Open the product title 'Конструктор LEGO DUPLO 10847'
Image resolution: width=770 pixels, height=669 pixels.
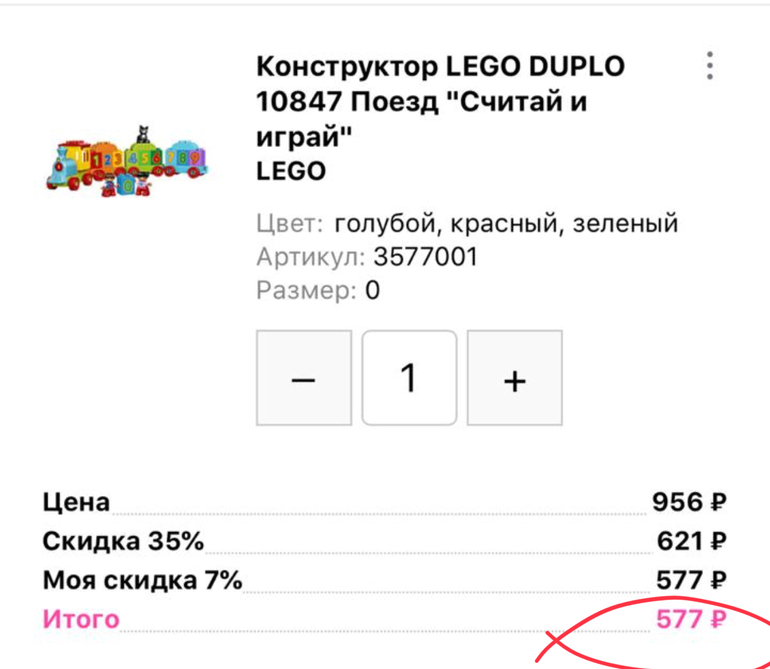[440, 101]
